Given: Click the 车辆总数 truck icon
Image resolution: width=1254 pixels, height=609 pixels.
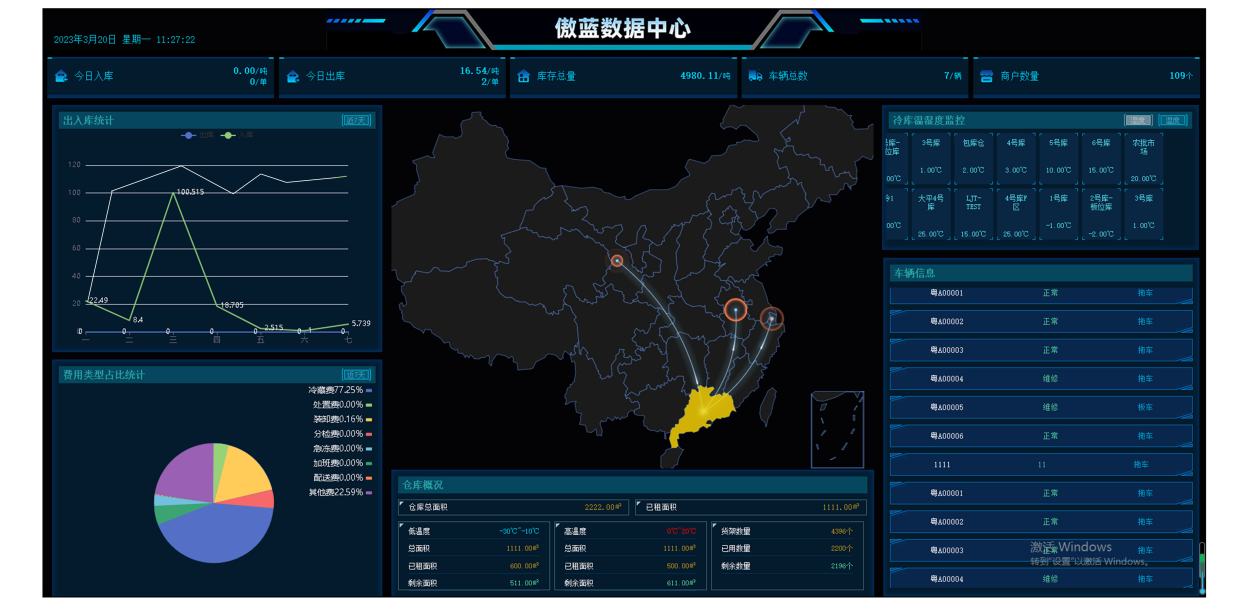Looking at the screenshot, I should [x=755, y=76].
